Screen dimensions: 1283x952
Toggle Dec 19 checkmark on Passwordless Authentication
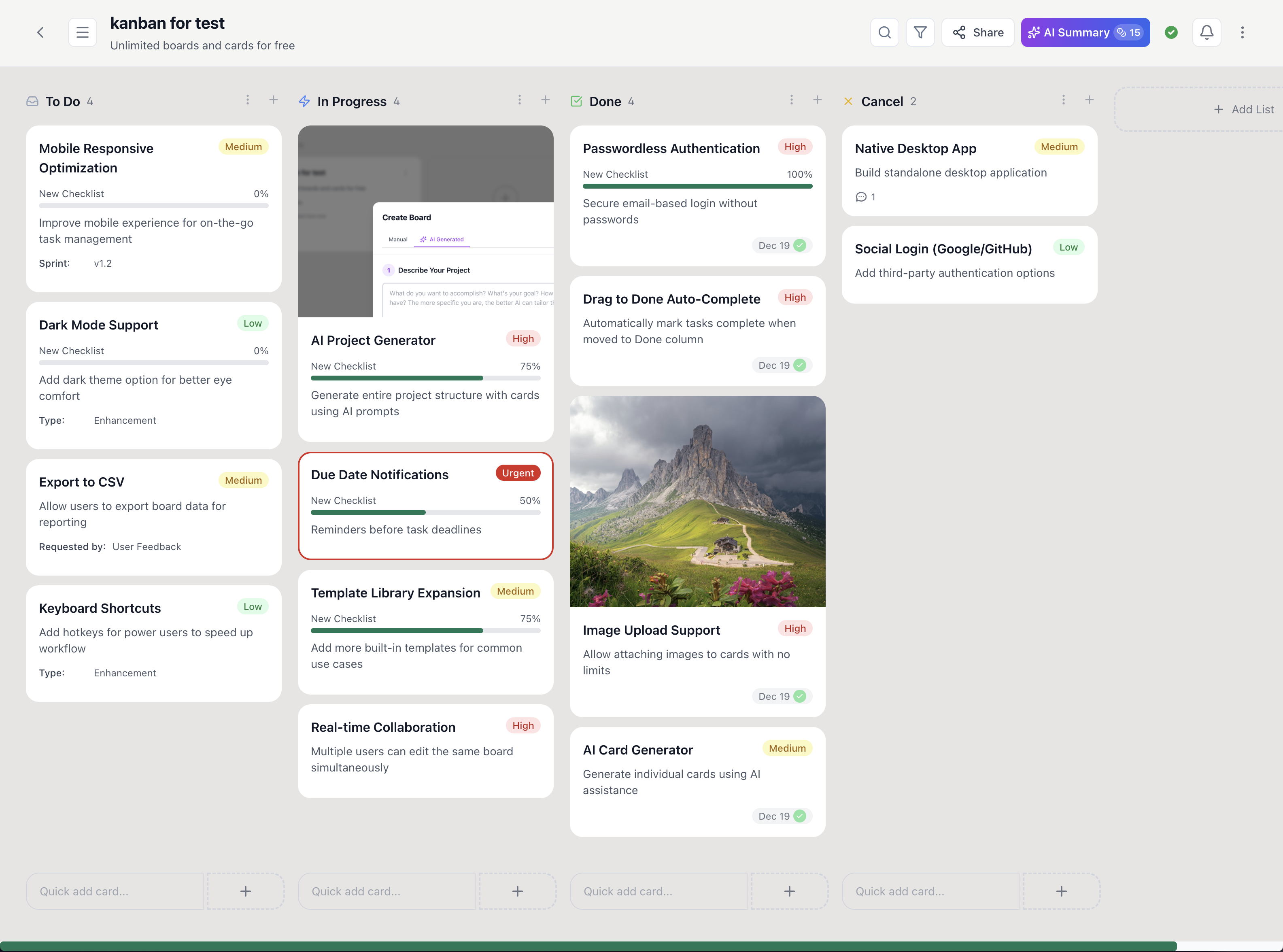click(800, 246)
